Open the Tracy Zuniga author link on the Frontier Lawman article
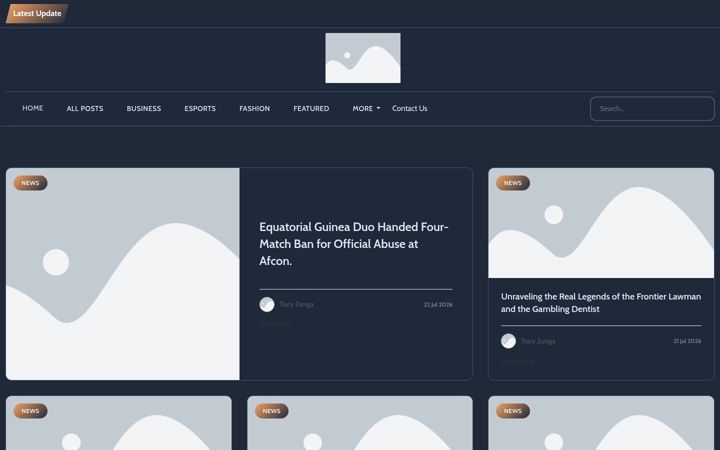The height and width of the screenshot is (450, 720). [x=538, y=341]
